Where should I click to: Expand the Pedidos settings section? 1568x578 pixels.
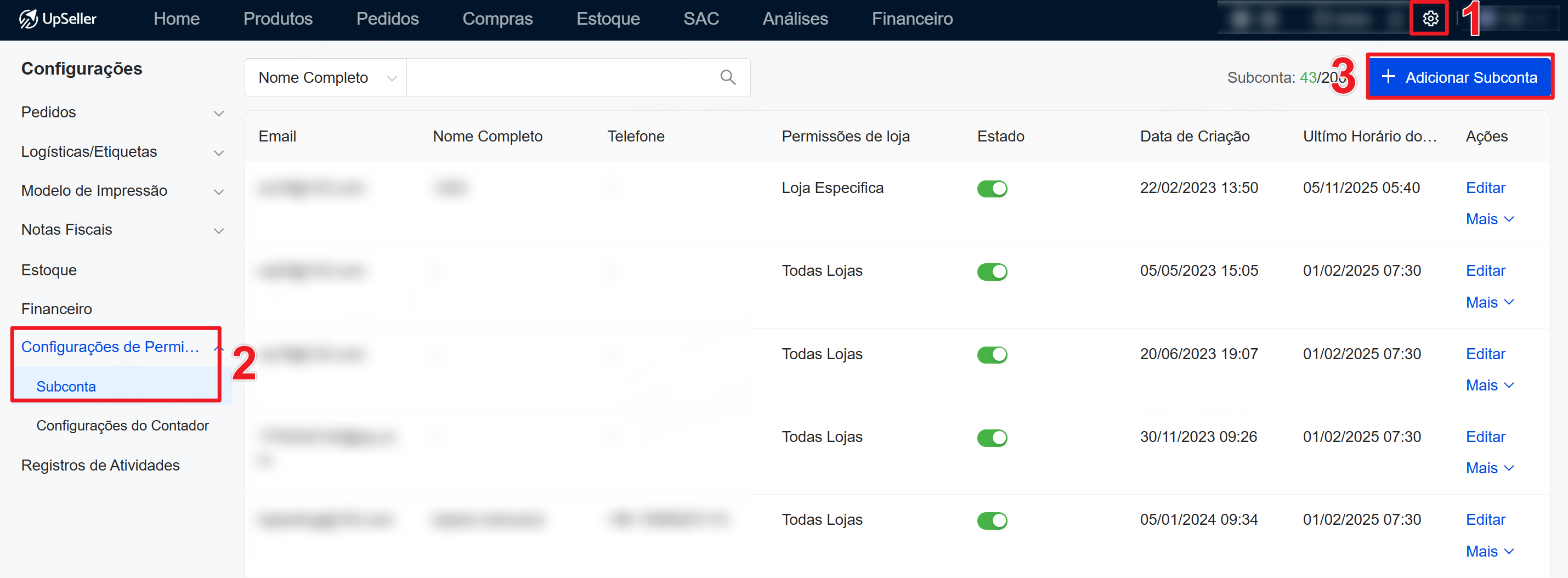point(122,112)
